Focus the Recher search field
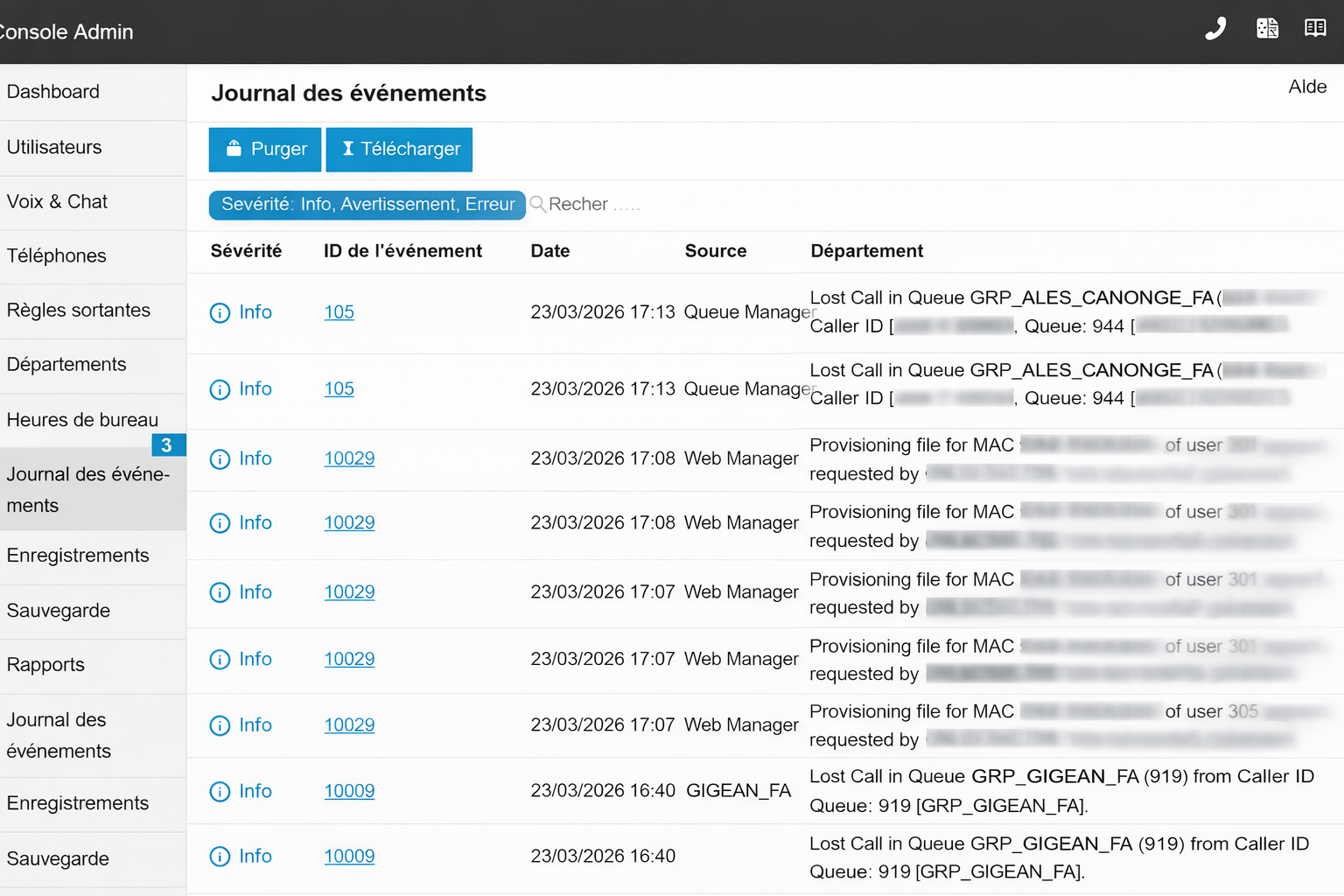The height and width of the screenshot is (896, 1344). [595, 205]
